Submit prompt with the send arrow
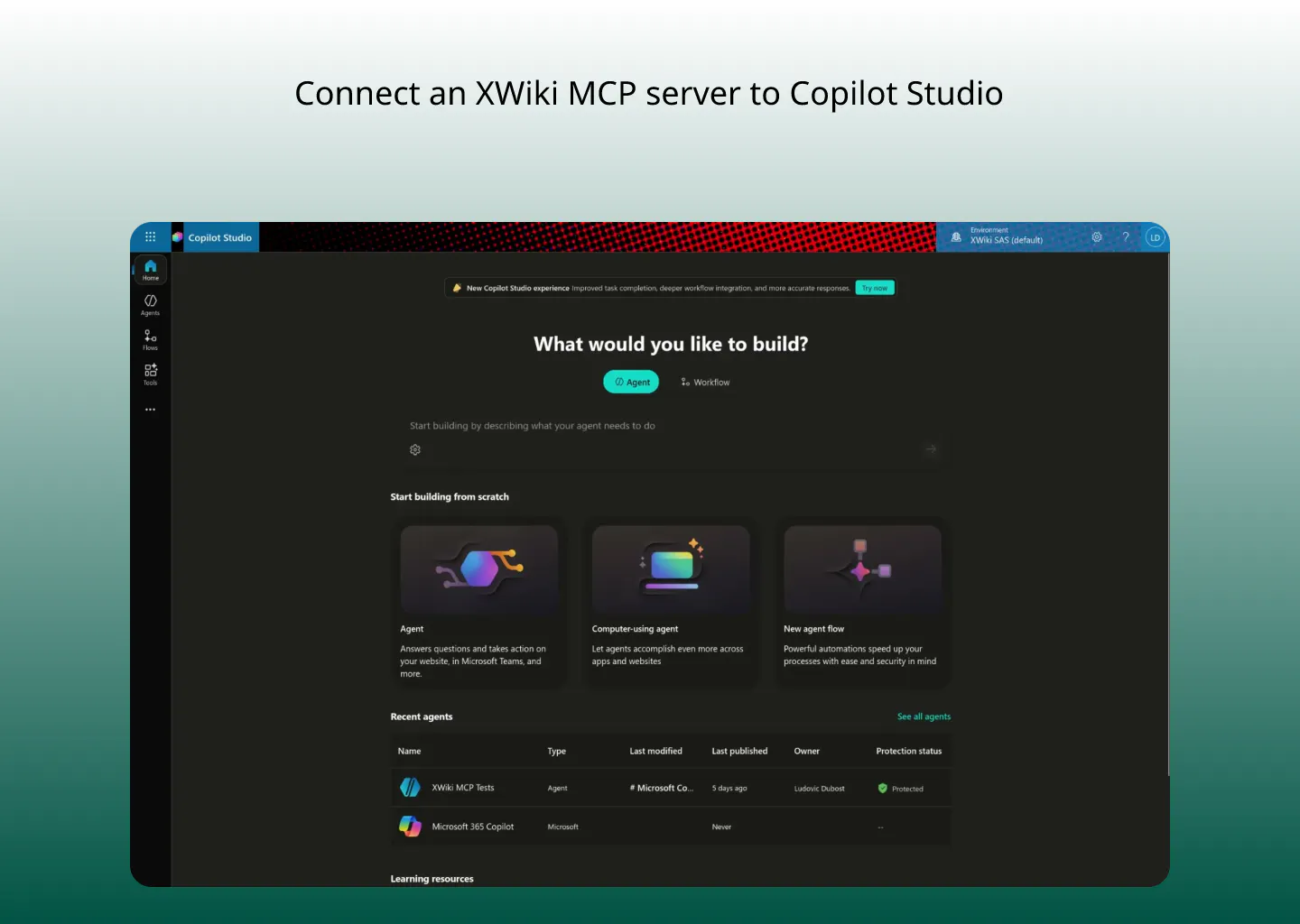Image resolution: width=1300 pixels, height=924 pixels. (x=931, y=448)
